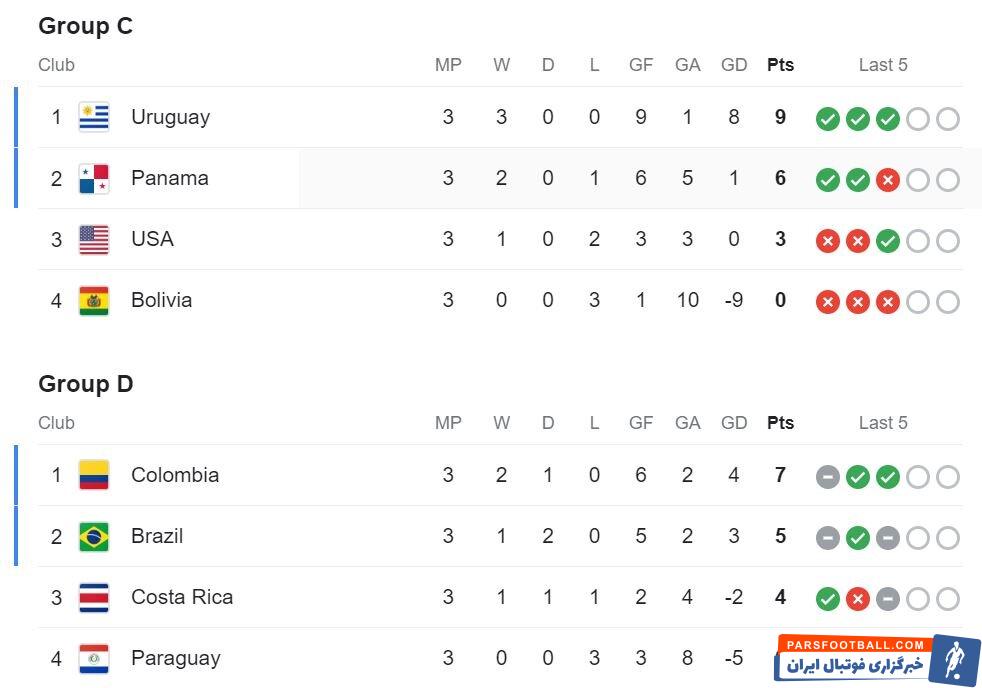Click the Costa Rica flag icon
The height and width of the screenshot is (688, 982).
94,598
